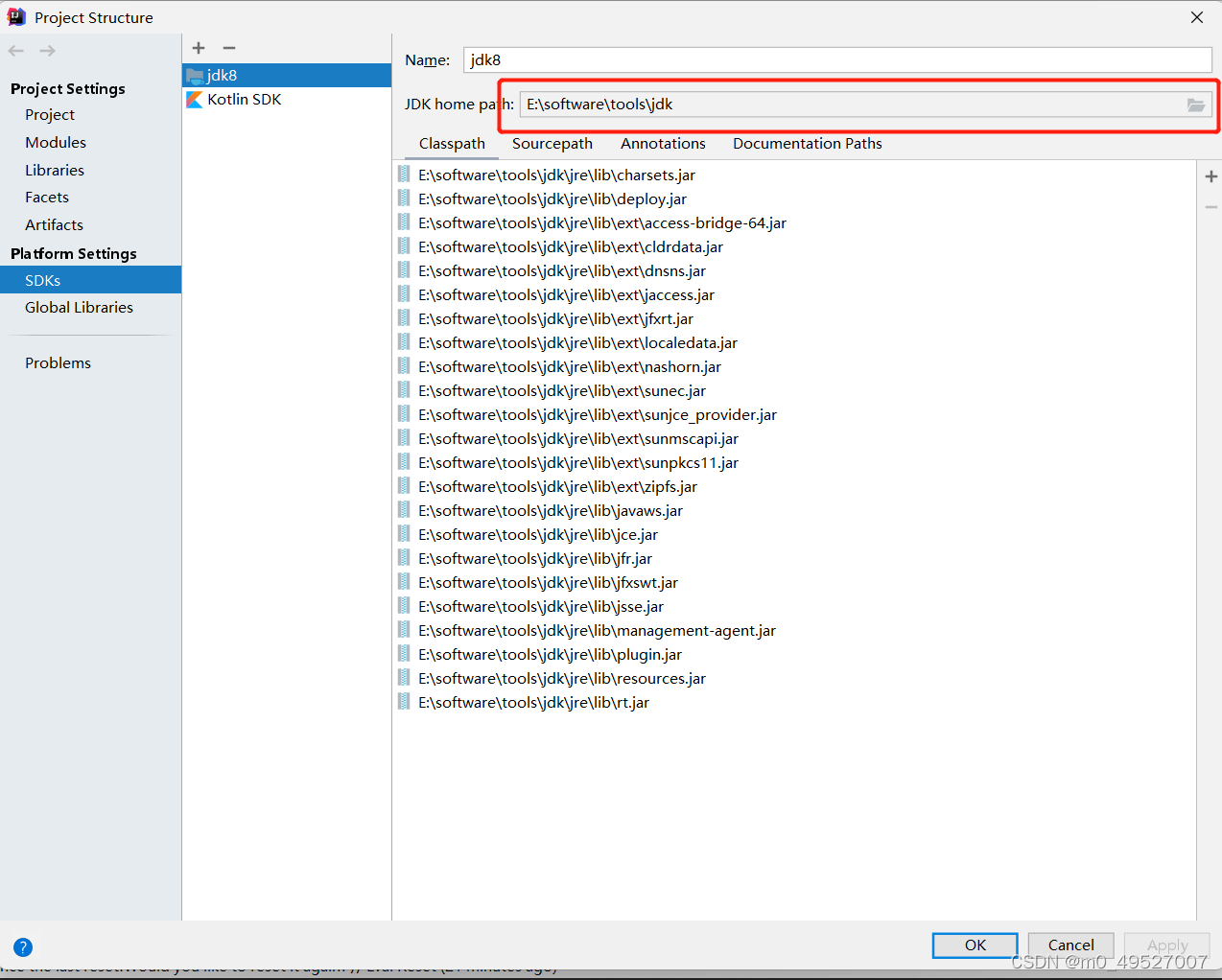Image resolution: width=1222 pixels, height=980 pixels.
Task: Select sunmscapi.jar classpath entry
Action: point(578,439)
